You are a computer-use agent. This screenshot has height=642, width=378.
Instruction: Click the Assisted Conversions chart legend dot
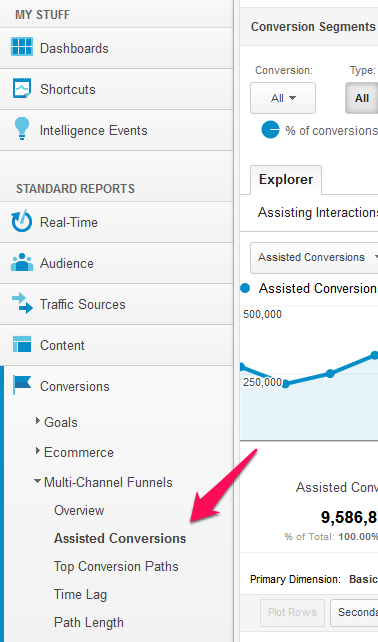pyautogui.click(x=245, y=289)
